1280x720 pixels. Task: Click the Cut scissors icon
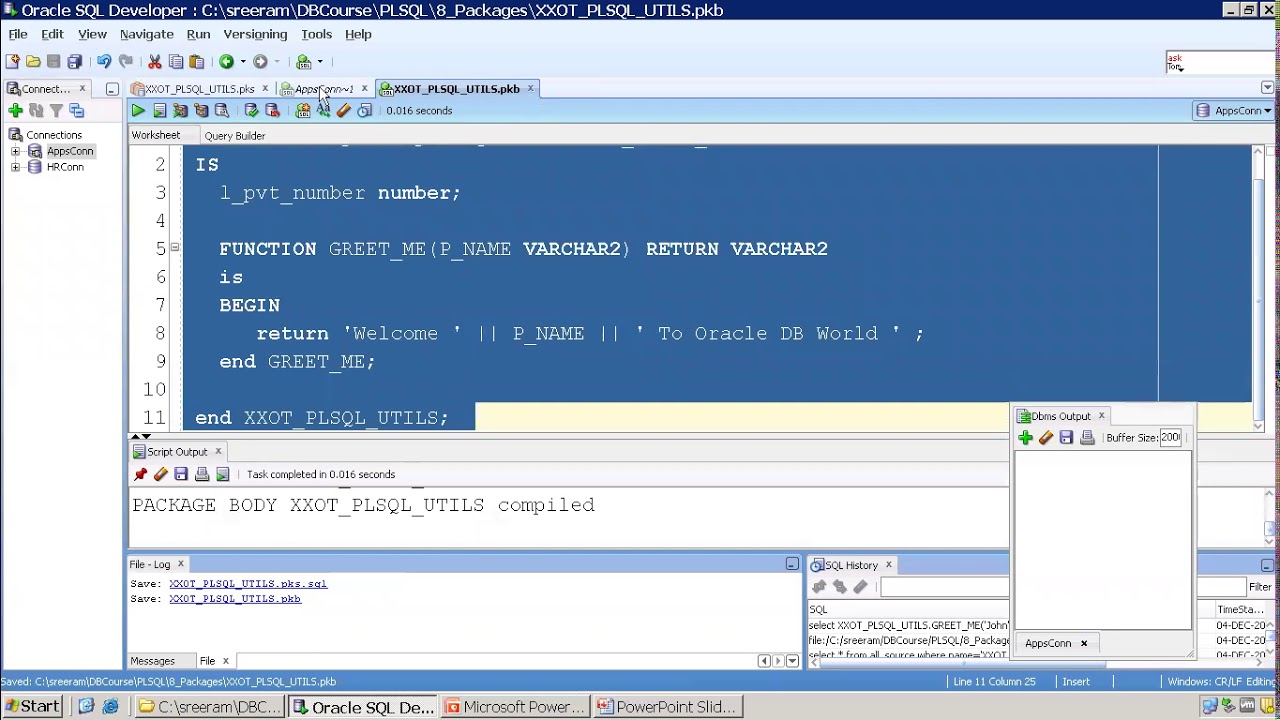(155, 62)
